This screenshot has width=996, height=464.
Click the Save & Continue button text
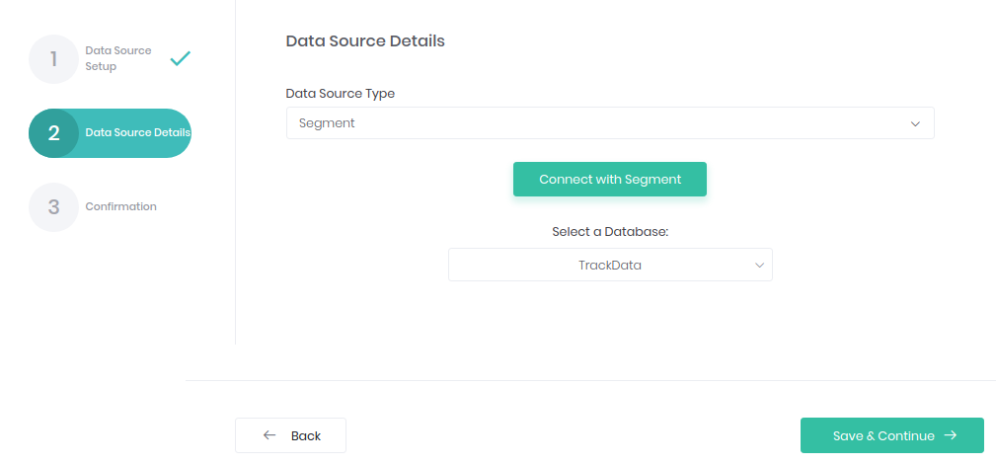883,436
